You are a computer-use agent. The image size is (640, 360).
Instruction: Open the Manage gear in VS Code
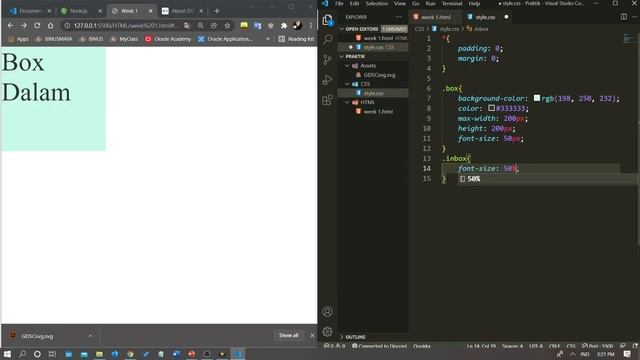327,332
